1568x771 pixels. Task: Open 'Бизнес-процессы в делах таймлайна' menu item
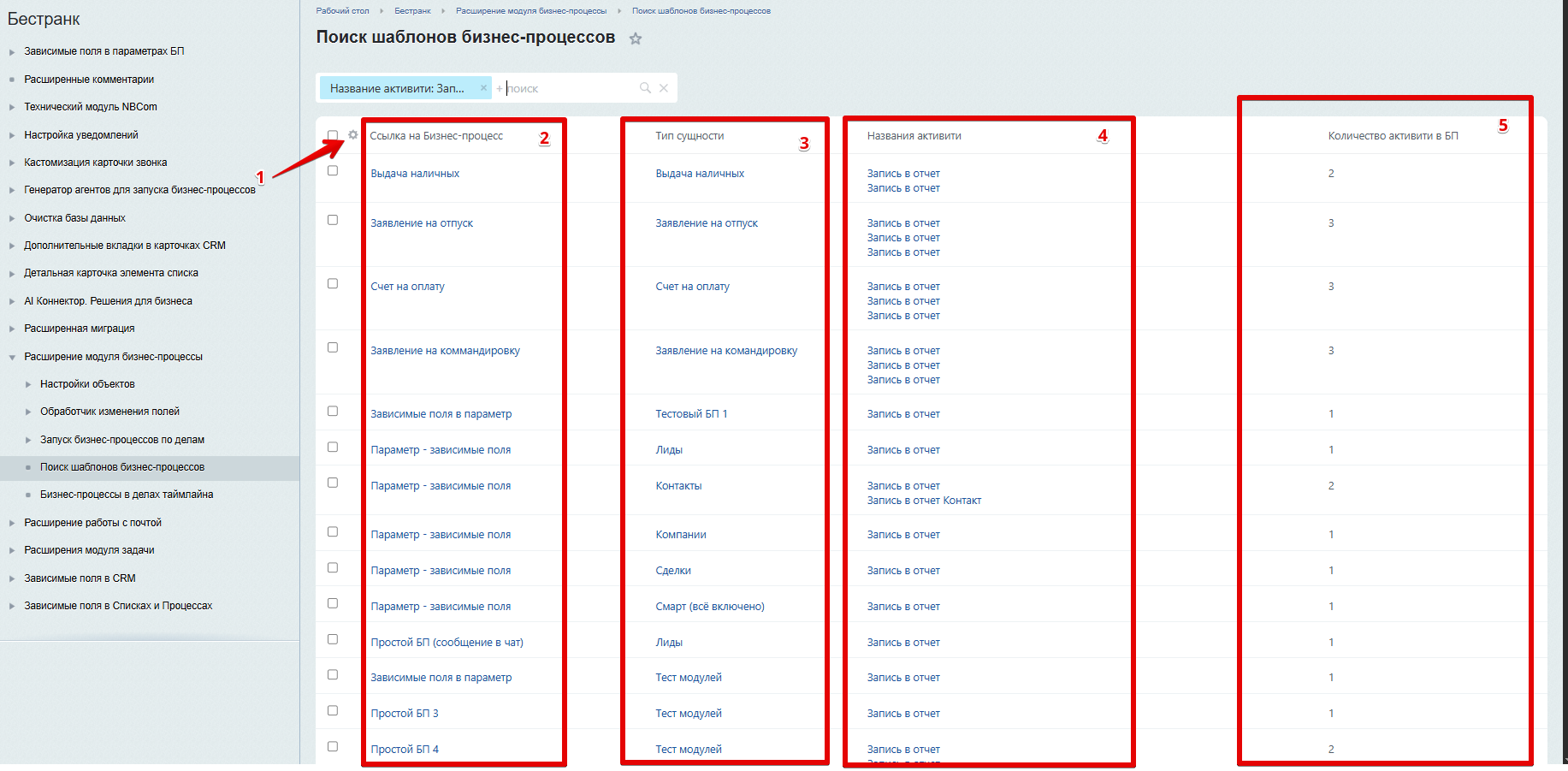(x=127, y=495)
